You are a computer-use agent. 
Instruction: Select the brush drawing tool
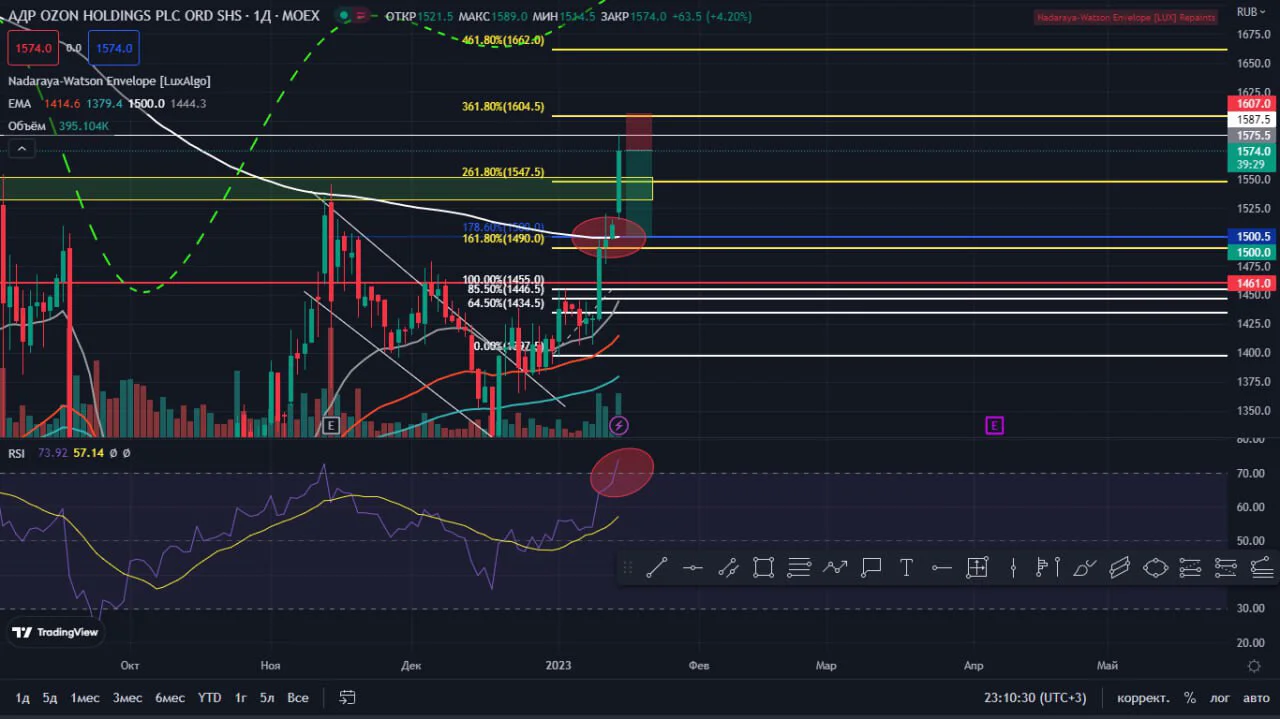(x=1084, y=568)
